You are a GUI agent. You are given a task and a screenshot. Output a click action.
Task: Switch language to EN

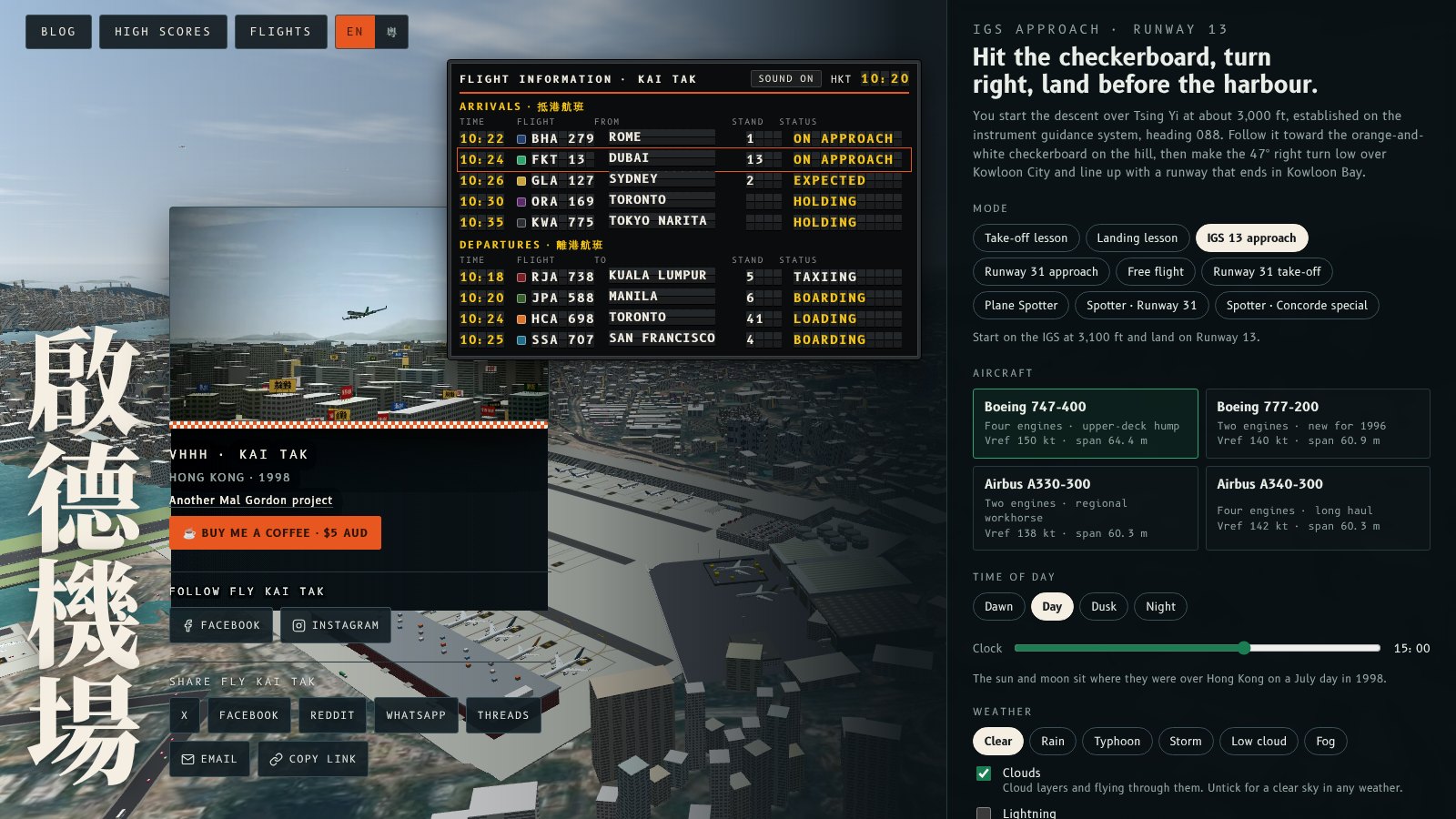(355, 32)
